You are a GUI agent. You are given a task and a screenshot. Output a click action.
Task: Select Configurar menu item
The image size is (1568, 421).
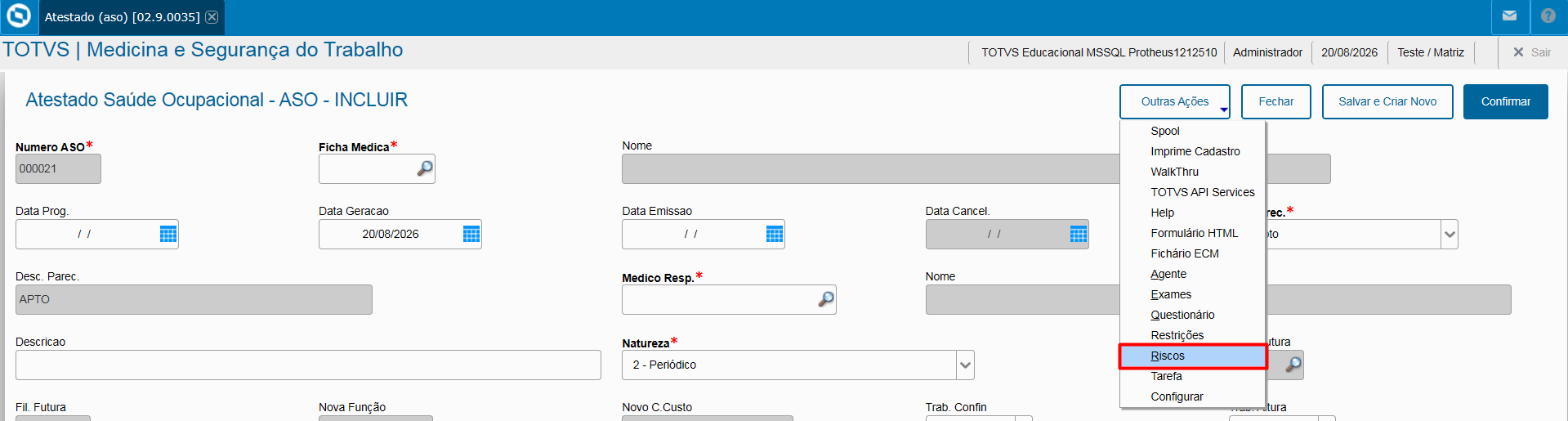(1193, 396)
